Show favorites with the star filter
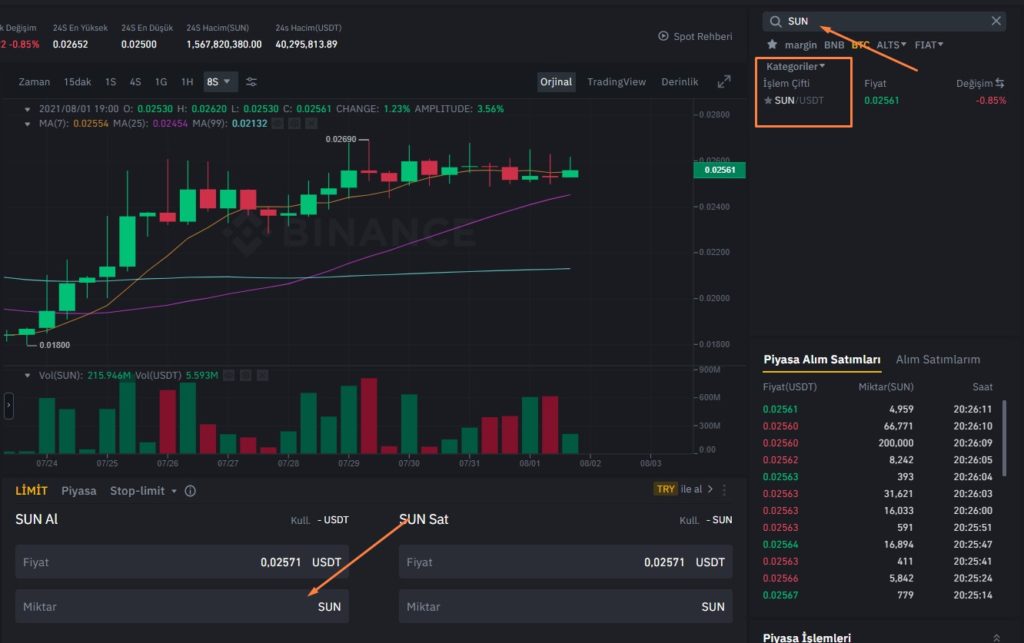Viewport: 1024px width, 643px height. [x=772, y=44]
